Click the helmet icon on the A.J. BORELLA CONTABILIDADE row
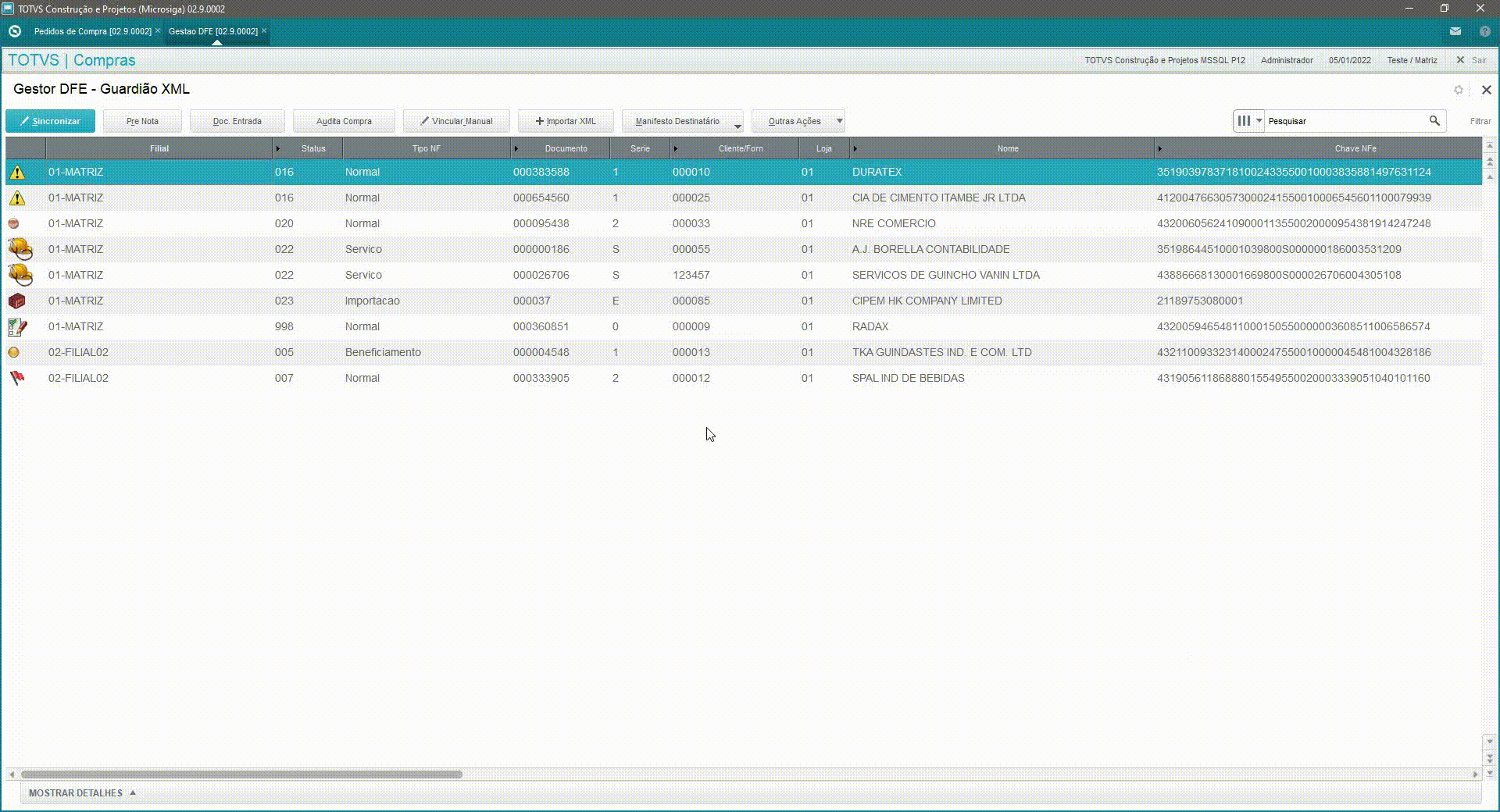The height and width of the screenshot is (812, 1500). (20, 249)
